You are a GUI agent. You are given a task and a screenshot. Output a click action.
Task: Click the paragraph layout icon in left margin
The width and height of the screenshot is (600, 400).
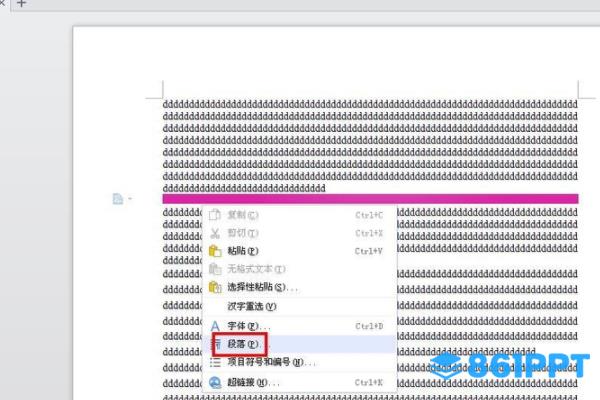(118, 199)
